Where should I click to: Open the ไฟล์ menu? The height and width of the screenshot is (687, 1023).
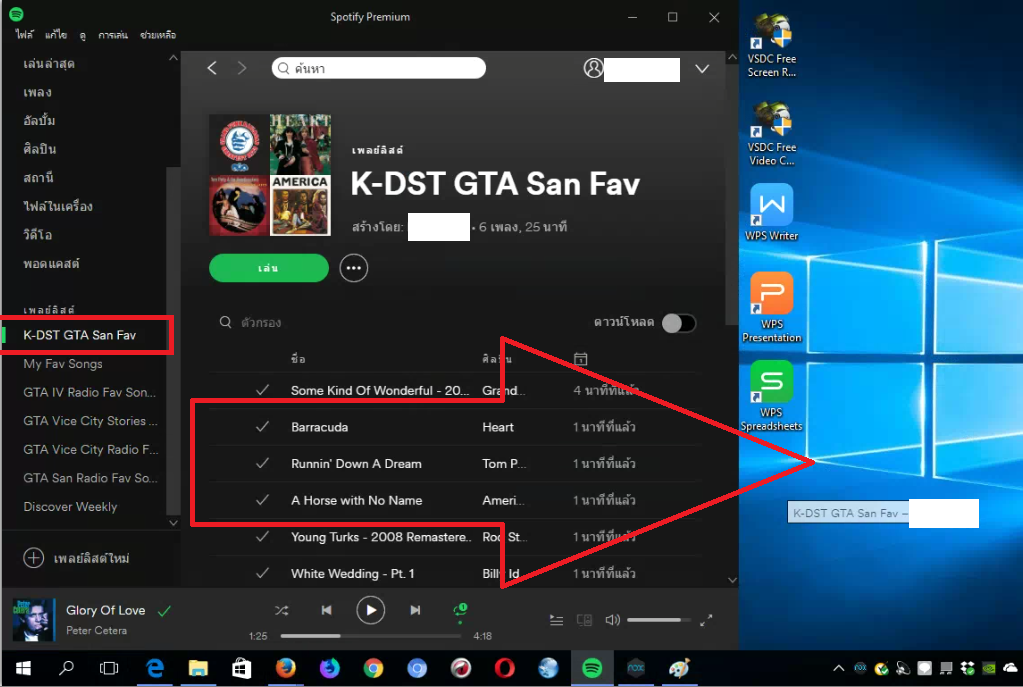[25, 35]
